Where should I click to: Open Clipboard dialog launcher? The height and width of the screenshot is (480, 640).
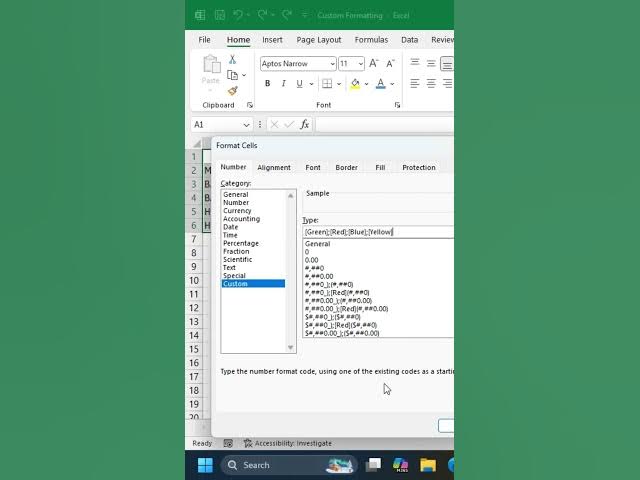249,105
